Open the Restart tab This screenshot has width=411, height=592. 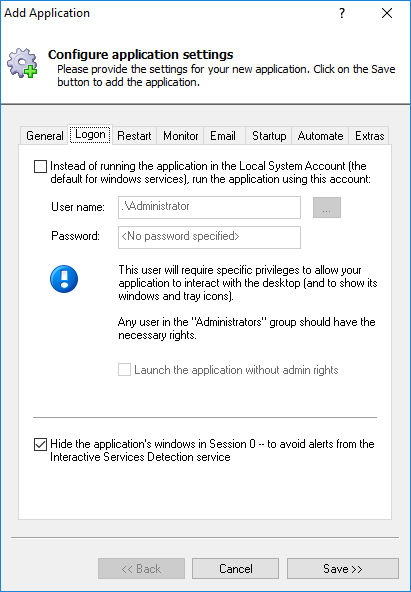(x=134, y=136)
